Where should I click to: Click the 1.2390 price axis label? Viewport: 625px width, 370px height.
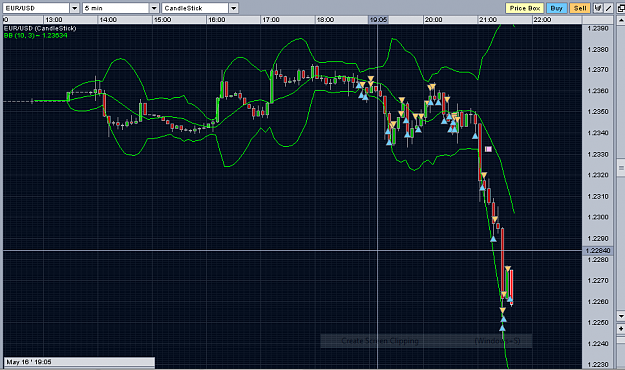[598, 28]
